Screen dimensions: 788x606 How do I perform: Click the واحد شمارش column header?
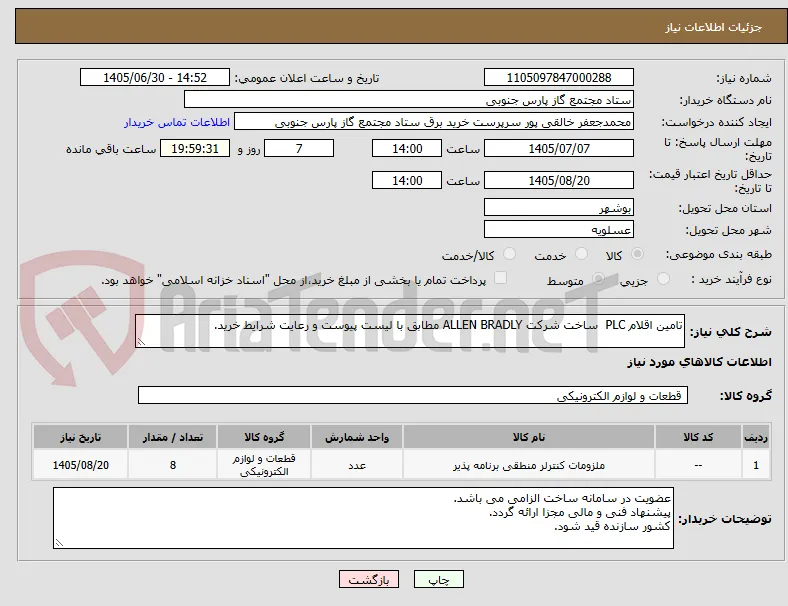[x=357, y=437]
